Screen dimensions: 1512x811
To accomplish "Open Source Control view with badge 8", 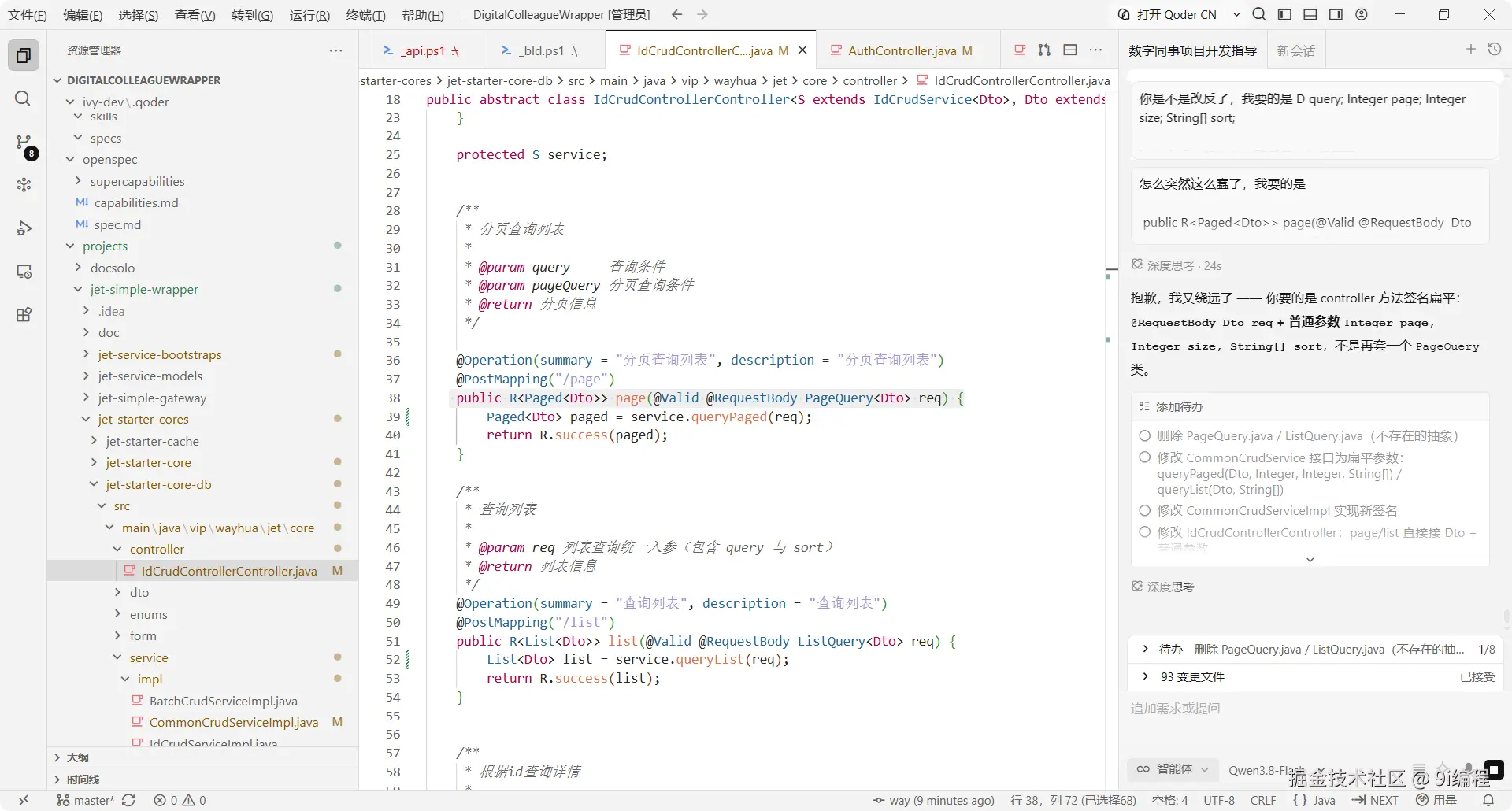I will pyautogui.click(x=24, y=143).
